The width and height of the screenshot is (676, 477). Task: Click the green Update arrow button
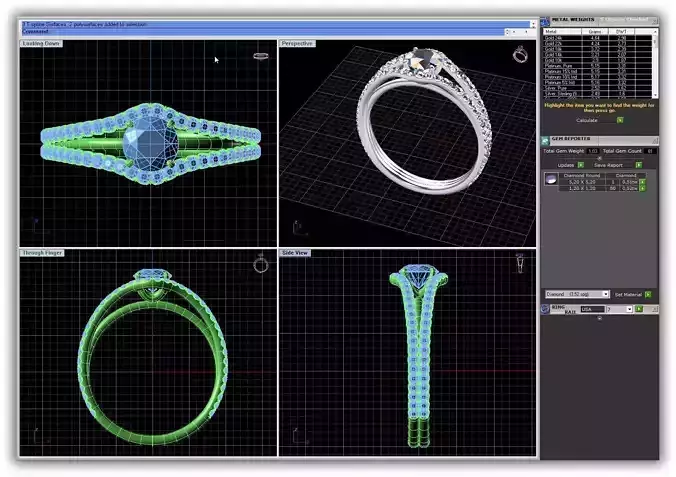point(581,165)
